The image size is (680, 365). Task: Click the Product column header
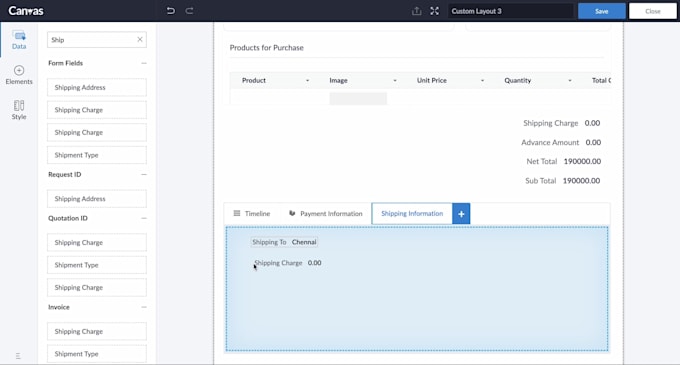[254, 81]
